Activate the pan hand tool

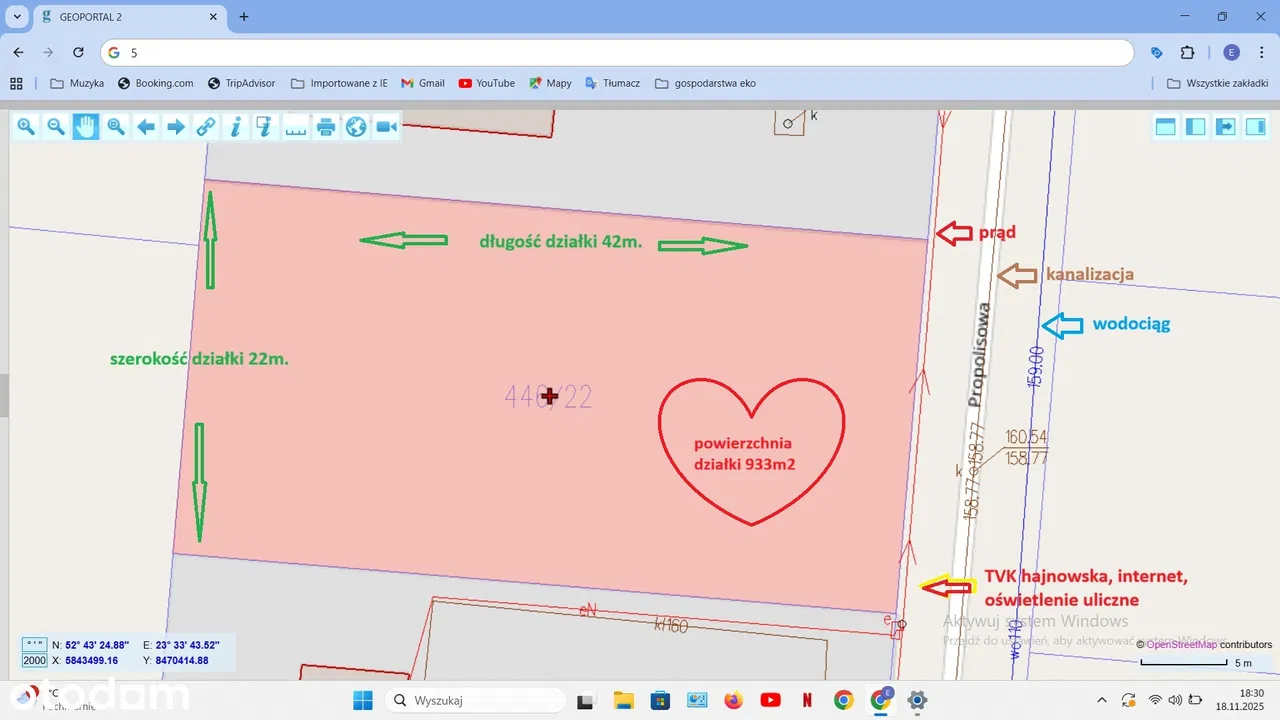click(86, 126)
